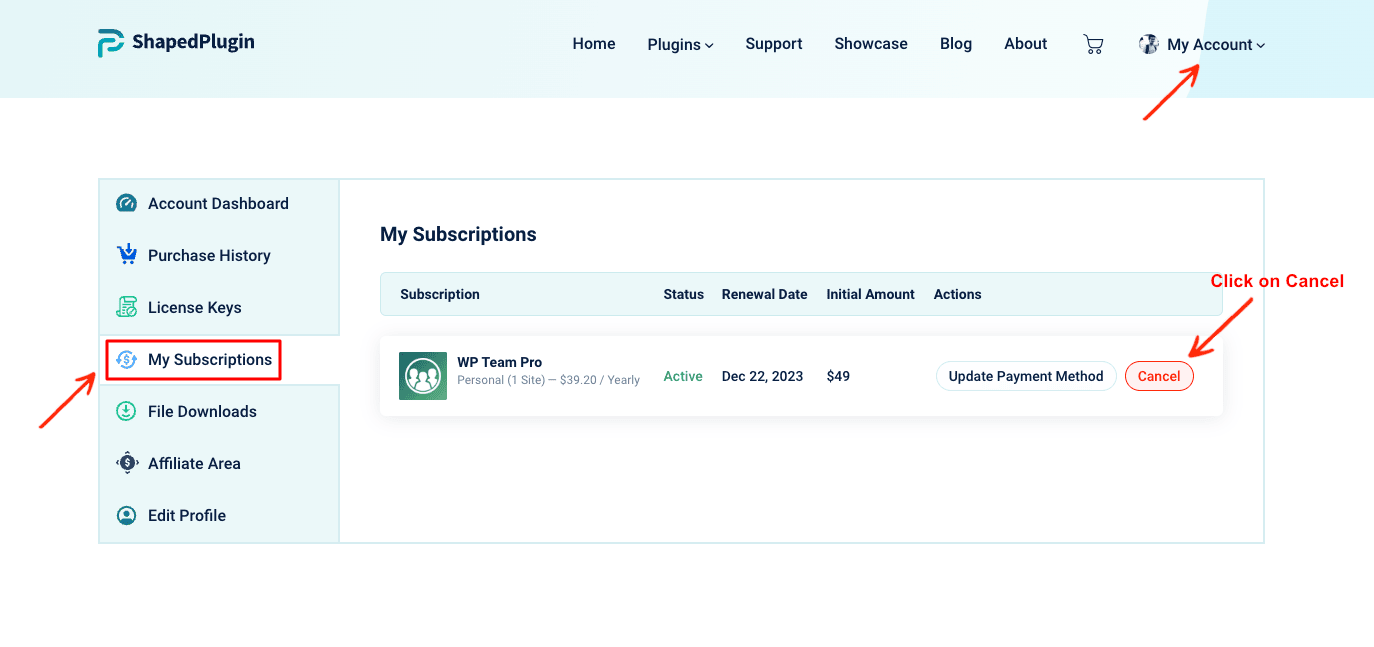Click the WP Team Pro subscription name
The width and height of the screenshot is (1374, 647).
tap(500, 362)
